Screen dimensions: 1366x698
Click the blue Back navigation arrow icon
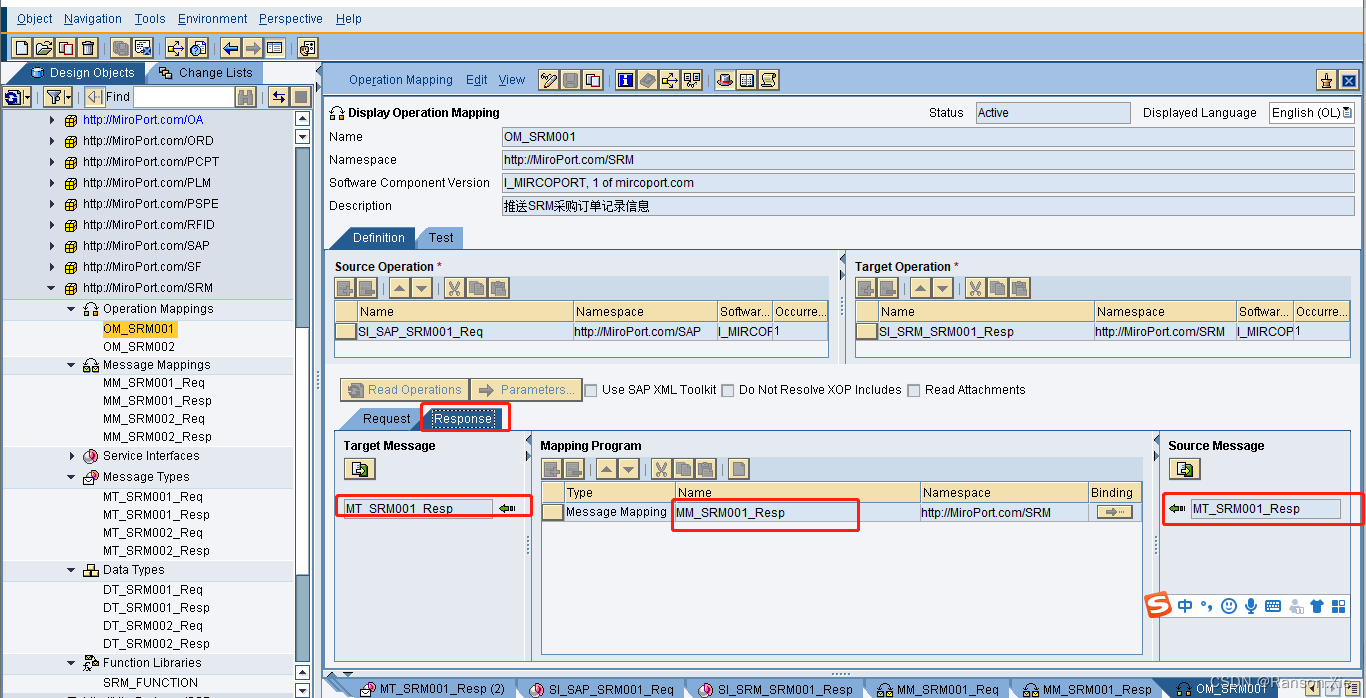(232, 47)
